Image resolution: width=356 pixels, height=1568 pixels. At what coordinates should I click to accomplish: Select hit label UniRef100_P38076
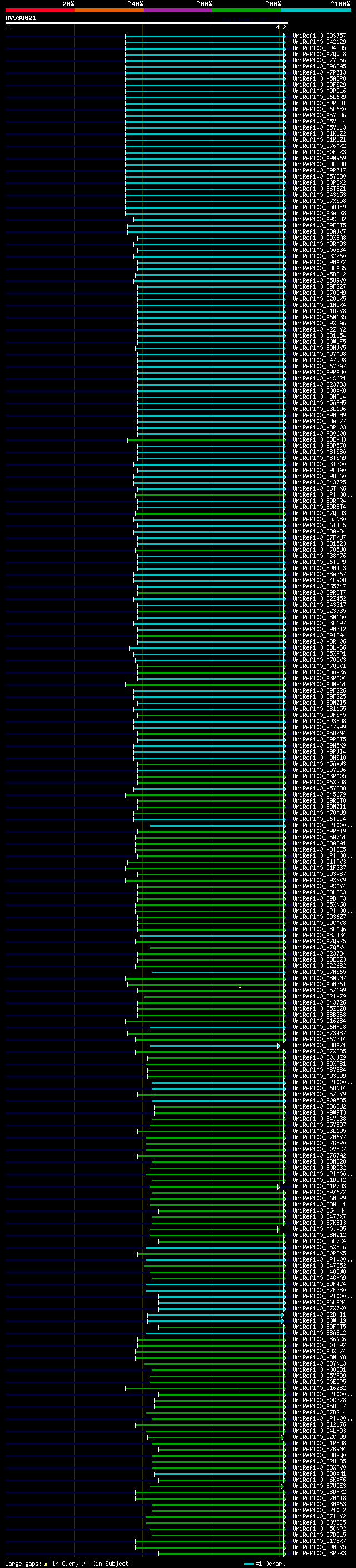coord(319,556)
